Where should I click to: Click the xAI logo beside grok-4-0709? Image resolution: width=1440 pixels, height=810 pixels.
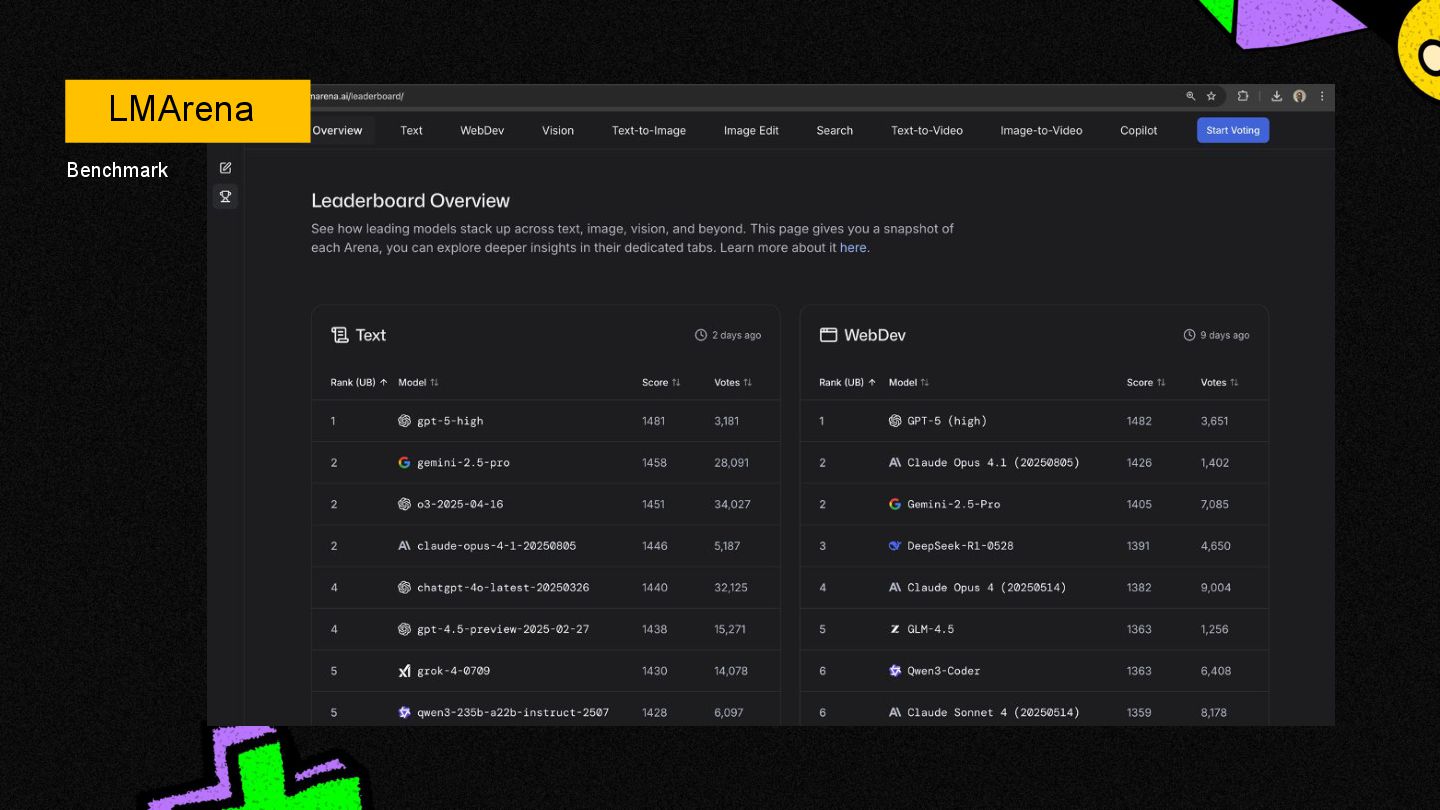pos(404,671)
